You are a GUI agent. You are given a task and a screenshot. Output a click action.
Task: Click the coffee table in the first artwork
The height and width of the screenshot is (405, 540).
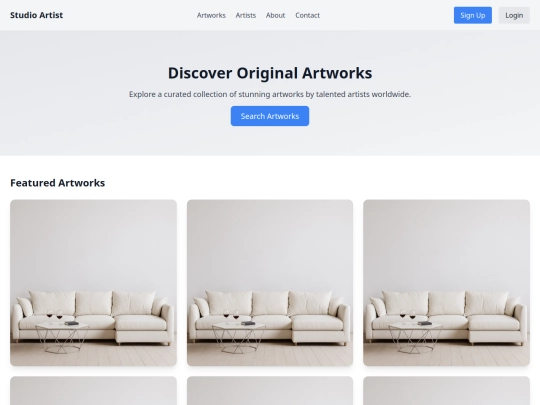coord(62,338)
